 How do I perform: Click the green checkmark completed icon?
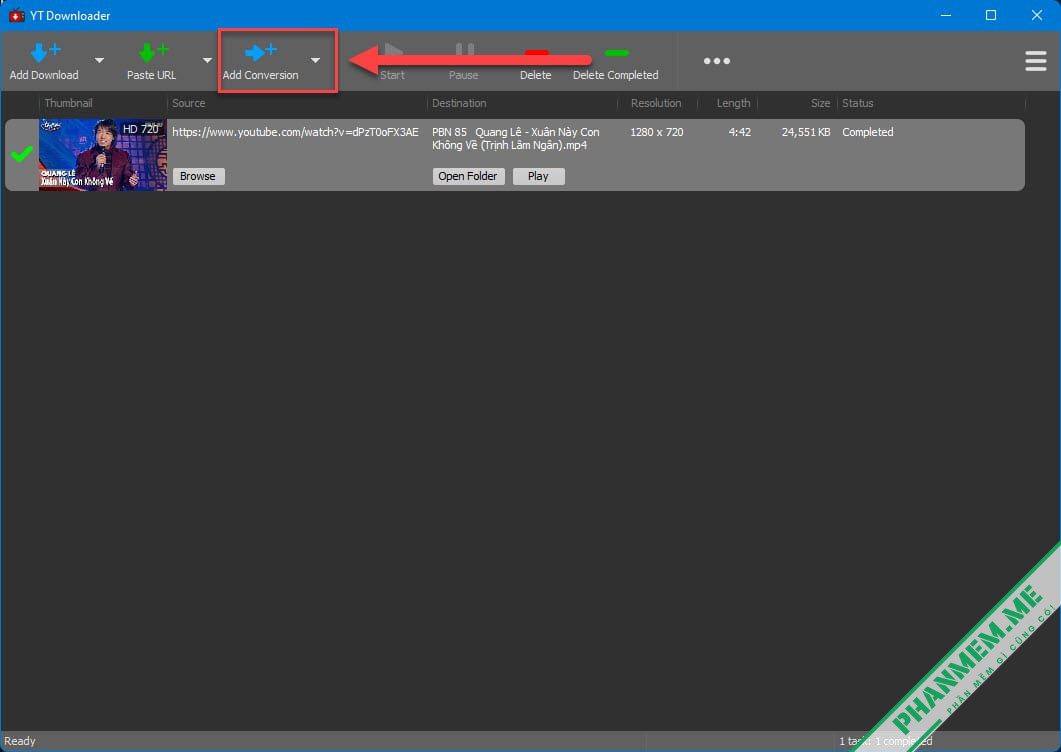(x=22, y=154)
